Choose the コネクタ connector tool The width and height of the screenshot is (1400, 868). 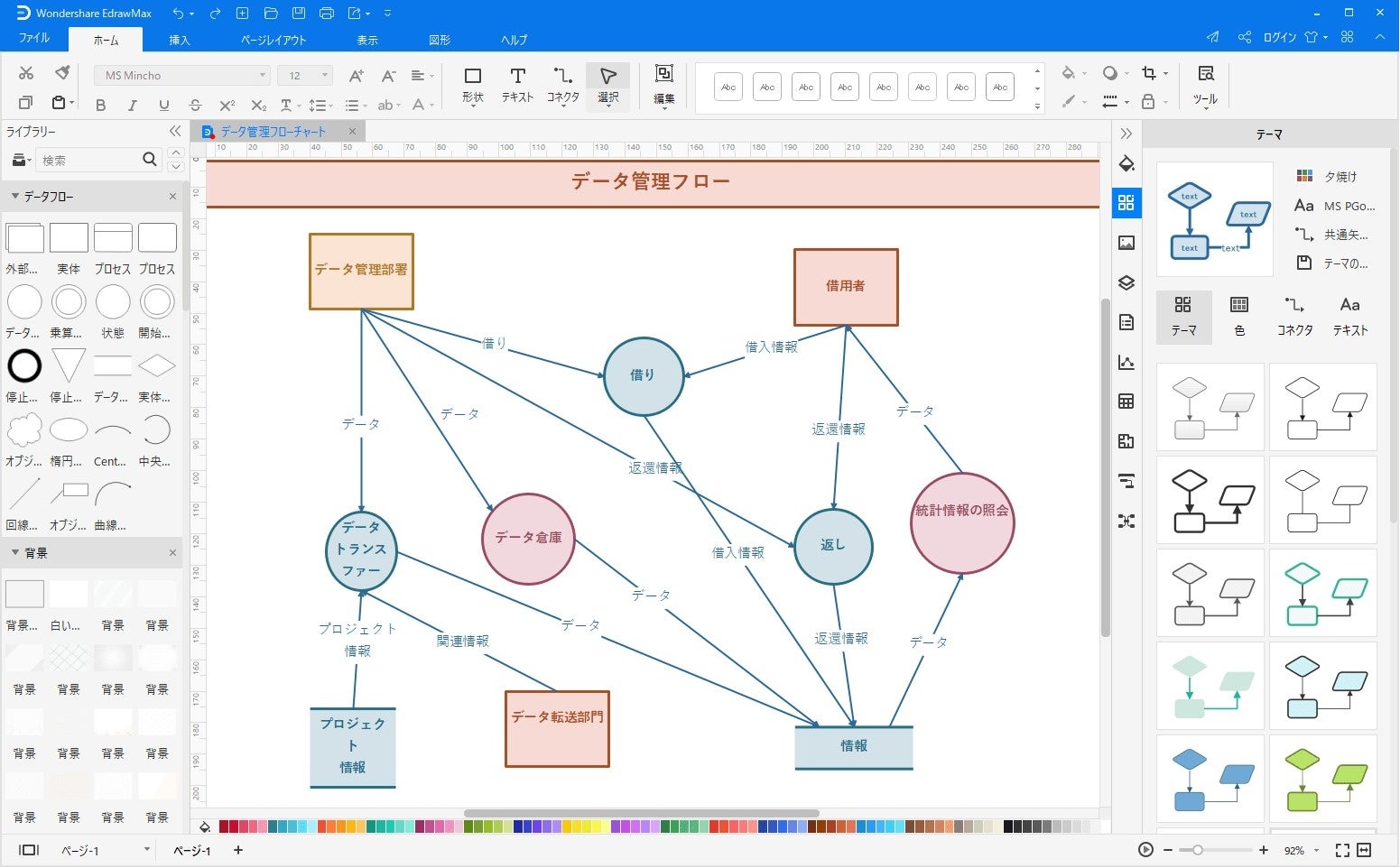[563, 86]
